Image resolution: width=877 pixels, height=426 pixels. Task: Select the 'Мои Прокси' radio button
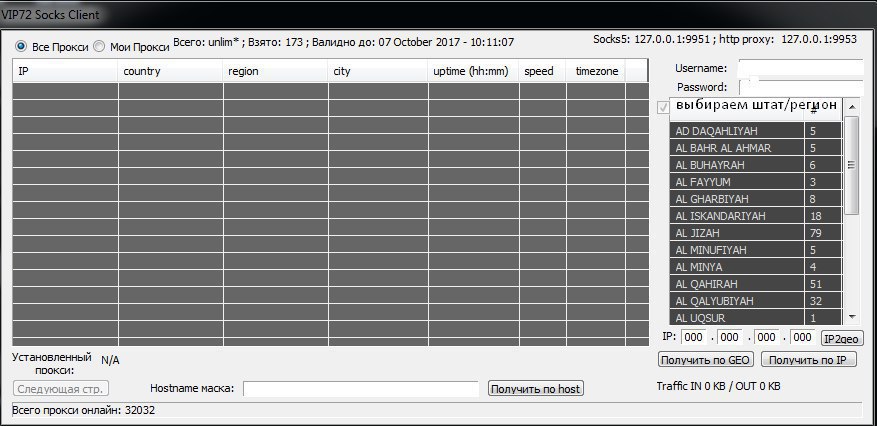(x=99, y=47)
